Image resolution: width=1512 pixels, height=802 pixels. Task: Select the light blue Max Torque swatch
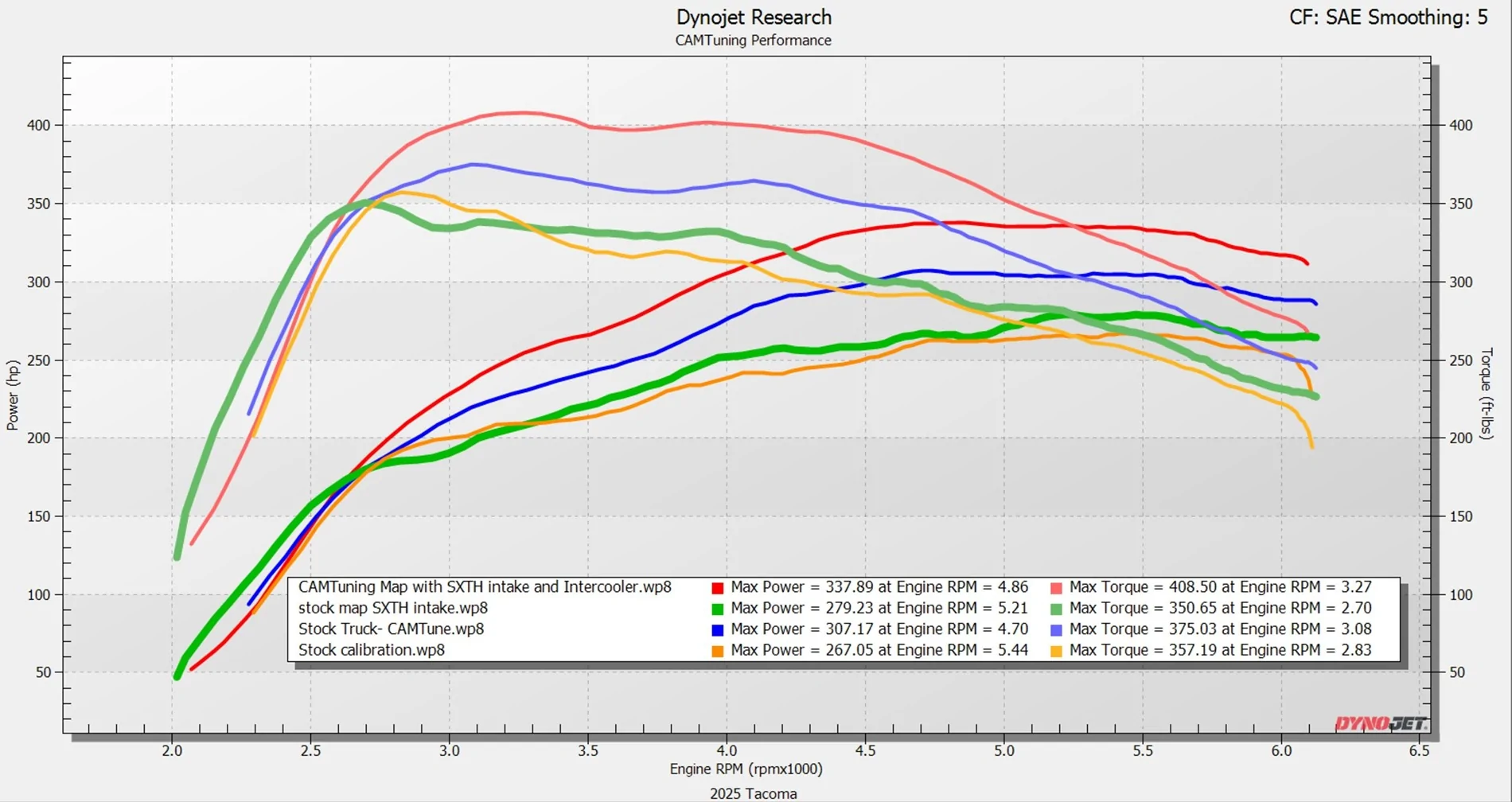click(x=1056, y=630)
